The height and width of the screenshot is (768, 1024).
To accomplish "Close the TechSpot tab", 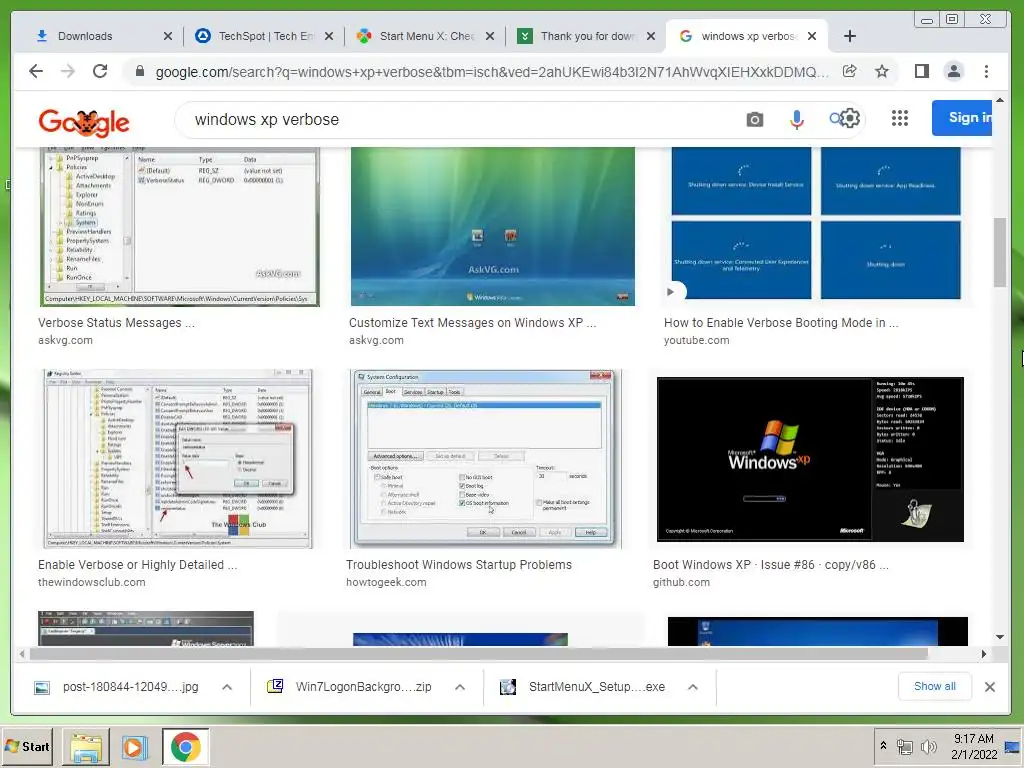I will (x=329, y=36).
